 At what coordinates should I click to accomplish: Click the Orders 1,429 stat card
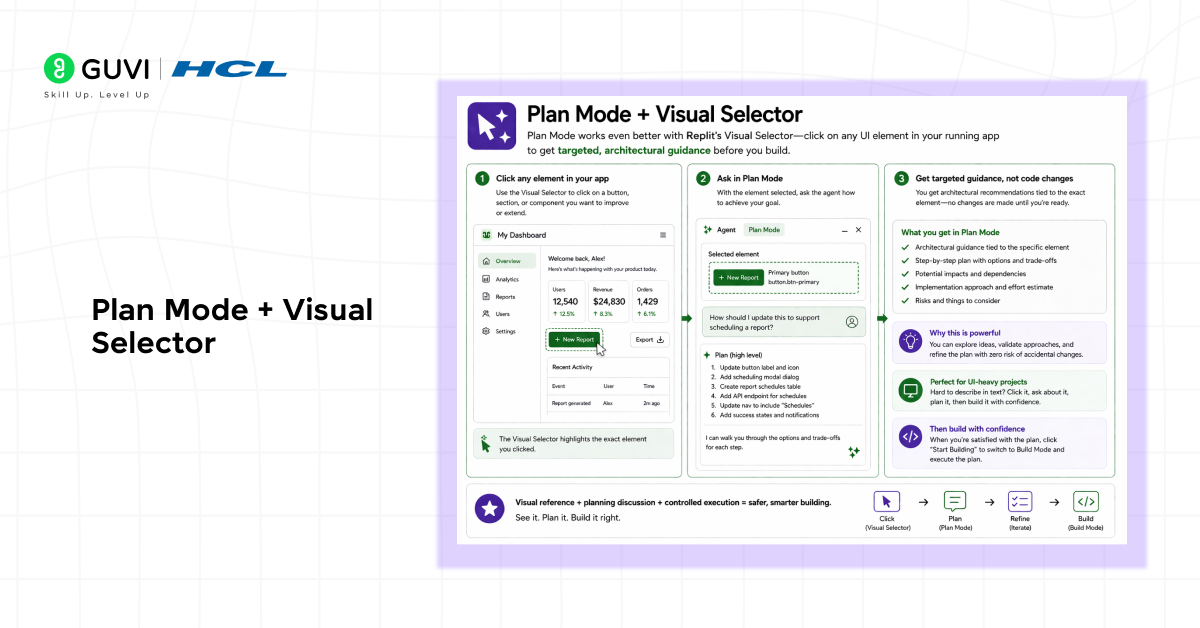click(x=650, y=300)
